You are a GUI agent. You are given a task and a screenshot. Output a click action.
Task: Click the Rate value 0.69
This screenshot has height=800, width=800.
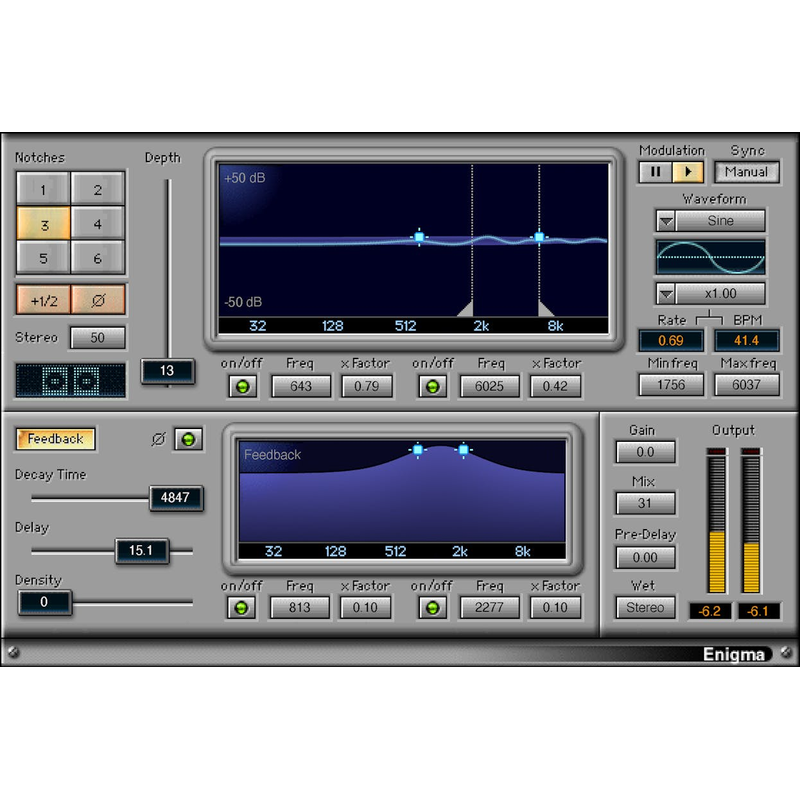click(x=671, y=340)
